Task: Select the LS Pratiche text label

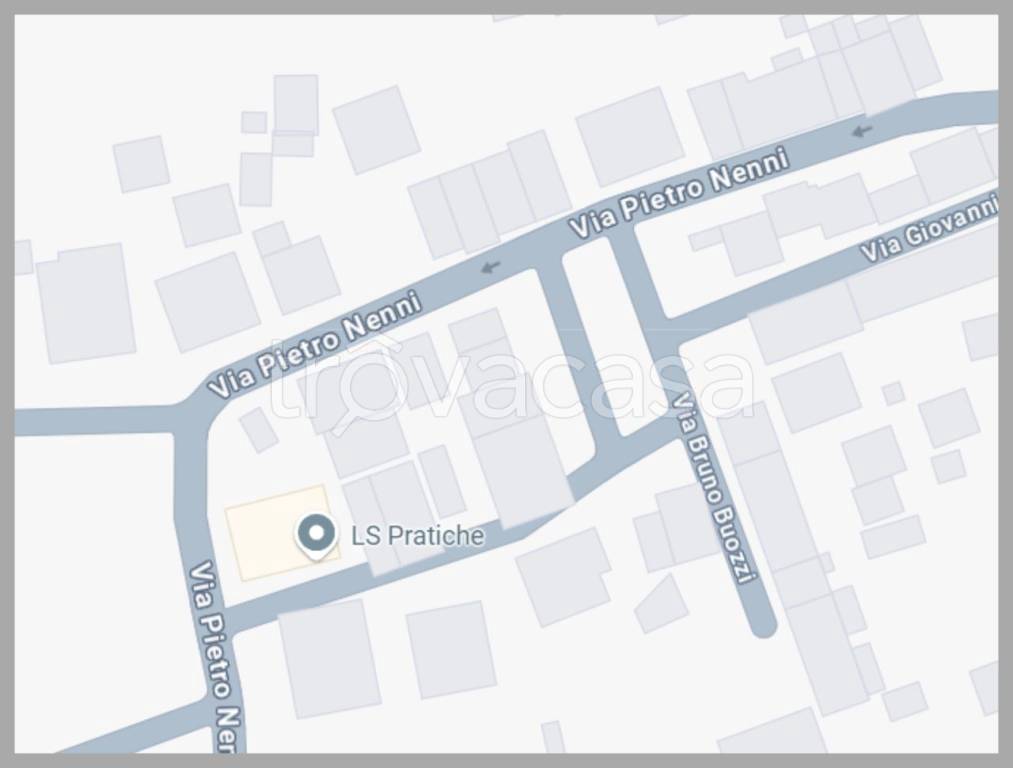Action: pyautogui.click(x=418, y=536)
